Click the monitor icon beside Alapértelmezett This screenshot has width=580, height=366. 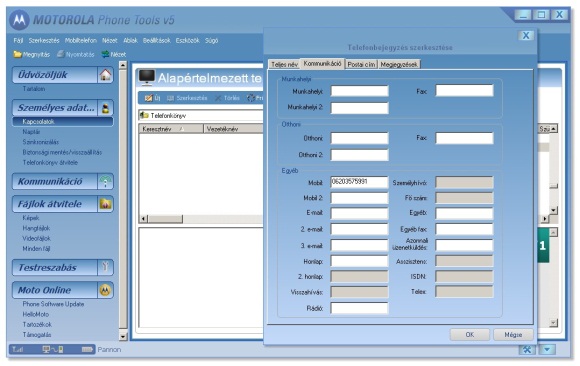click(x=147, y=77)
